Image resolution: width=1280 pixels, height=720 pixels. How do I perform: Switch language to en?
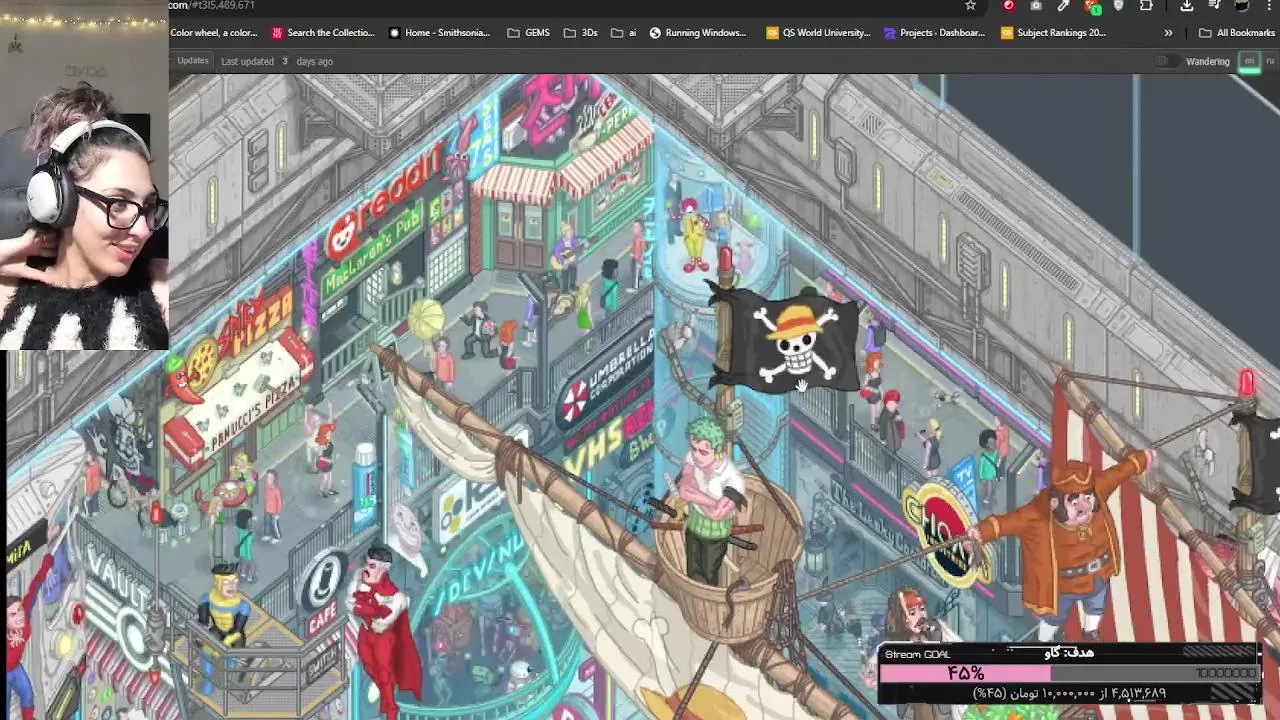pos(1249,61)
